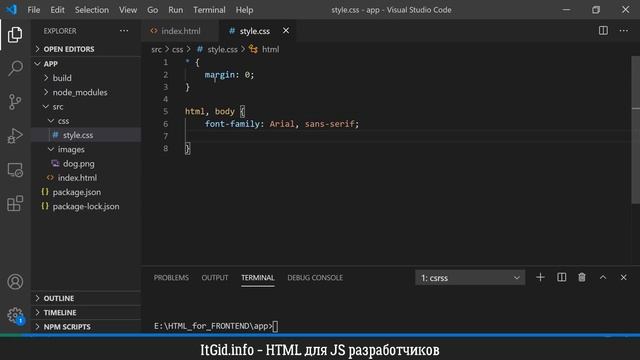Image resolution: width=640 pixels, height=360 pixels.
Task: Close the style.css tab
Action: pyautogui.click(x=286, y=31)
